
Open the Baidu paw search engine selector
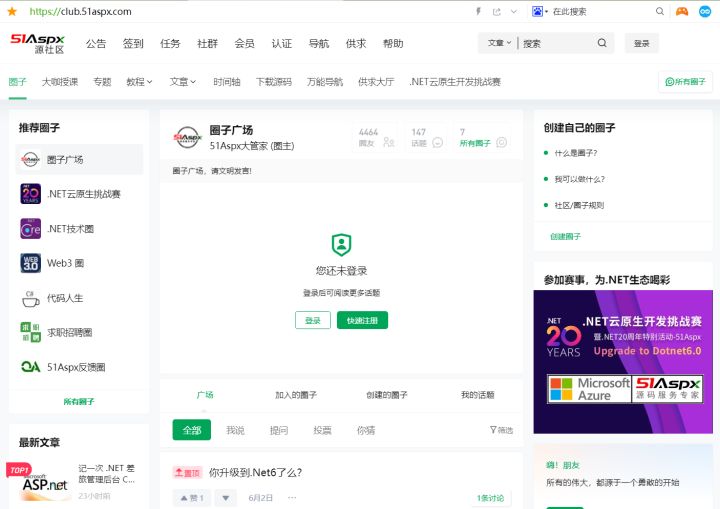(540, 11)
